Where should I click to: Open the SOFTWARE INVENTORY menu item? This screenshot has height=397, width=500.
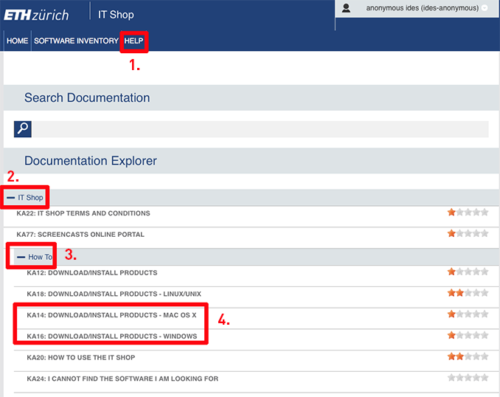pyautogui.click(x=76, y=41)
